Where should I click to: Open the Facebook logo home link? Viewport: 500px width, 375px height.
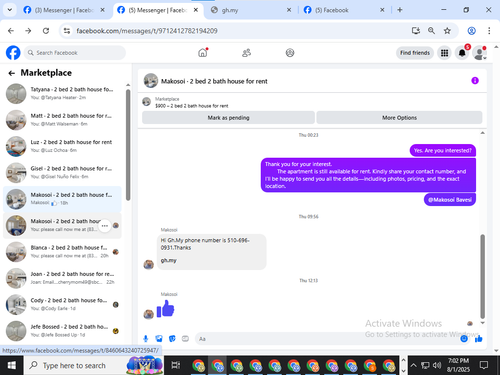[13, 53]
